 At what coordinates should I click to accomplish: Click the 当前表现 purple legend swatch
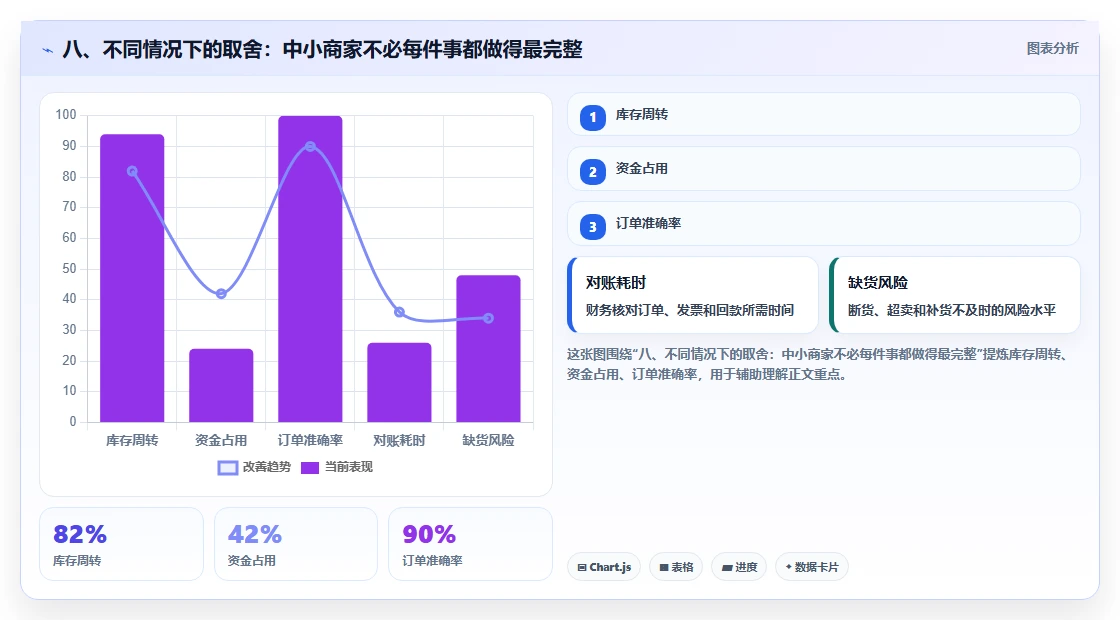pos(309,468)
